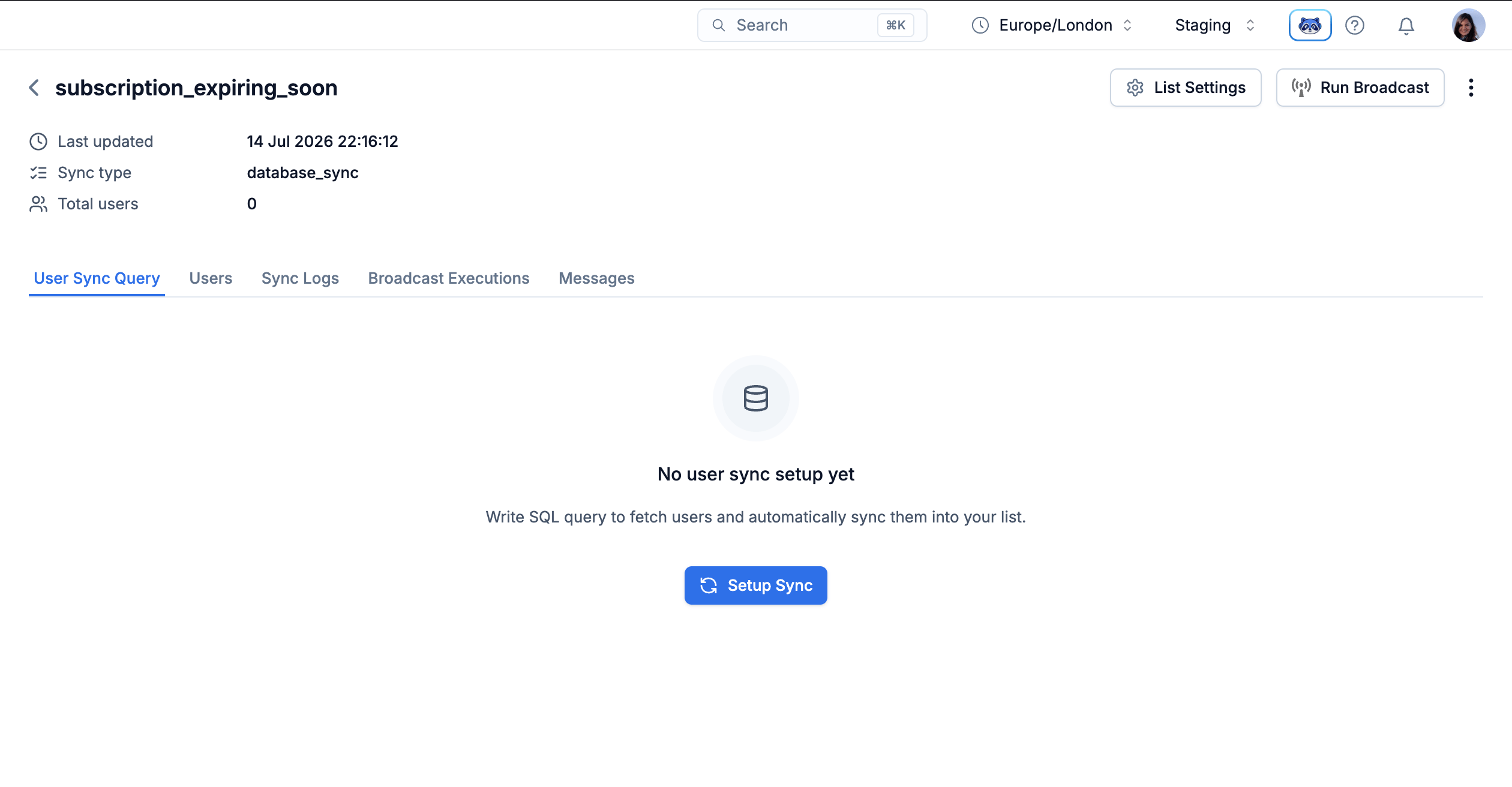Click the Write SQL query description text
Viewport: 1512px width, 787px height.
click(756, 517)
